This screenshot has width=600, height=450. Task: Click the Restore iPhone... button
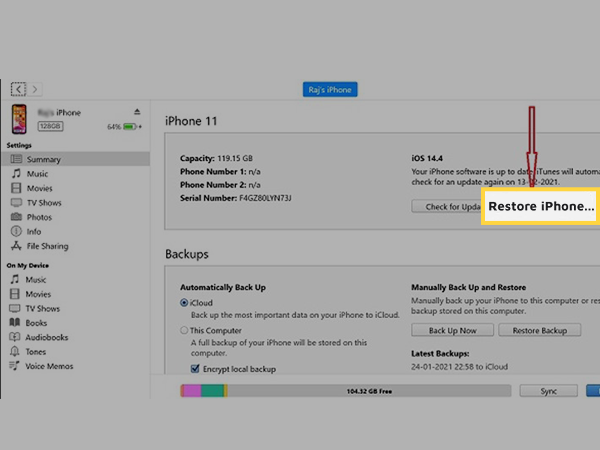coord(540,206)
